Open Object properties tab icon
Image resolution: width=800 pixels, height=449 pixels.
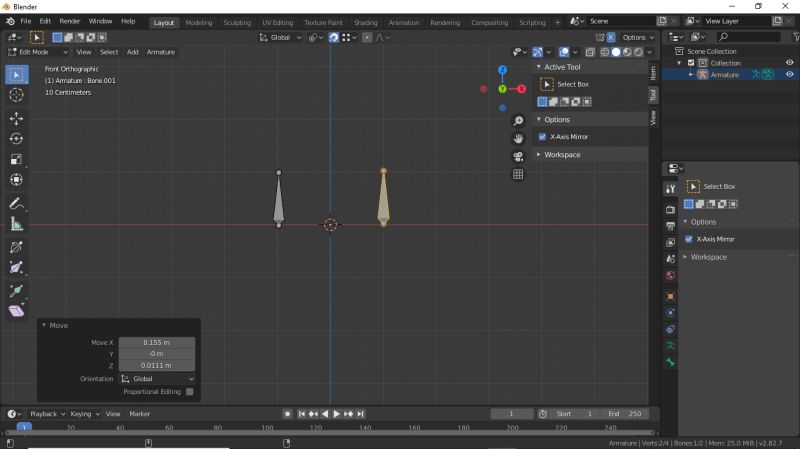click(670, 296)
